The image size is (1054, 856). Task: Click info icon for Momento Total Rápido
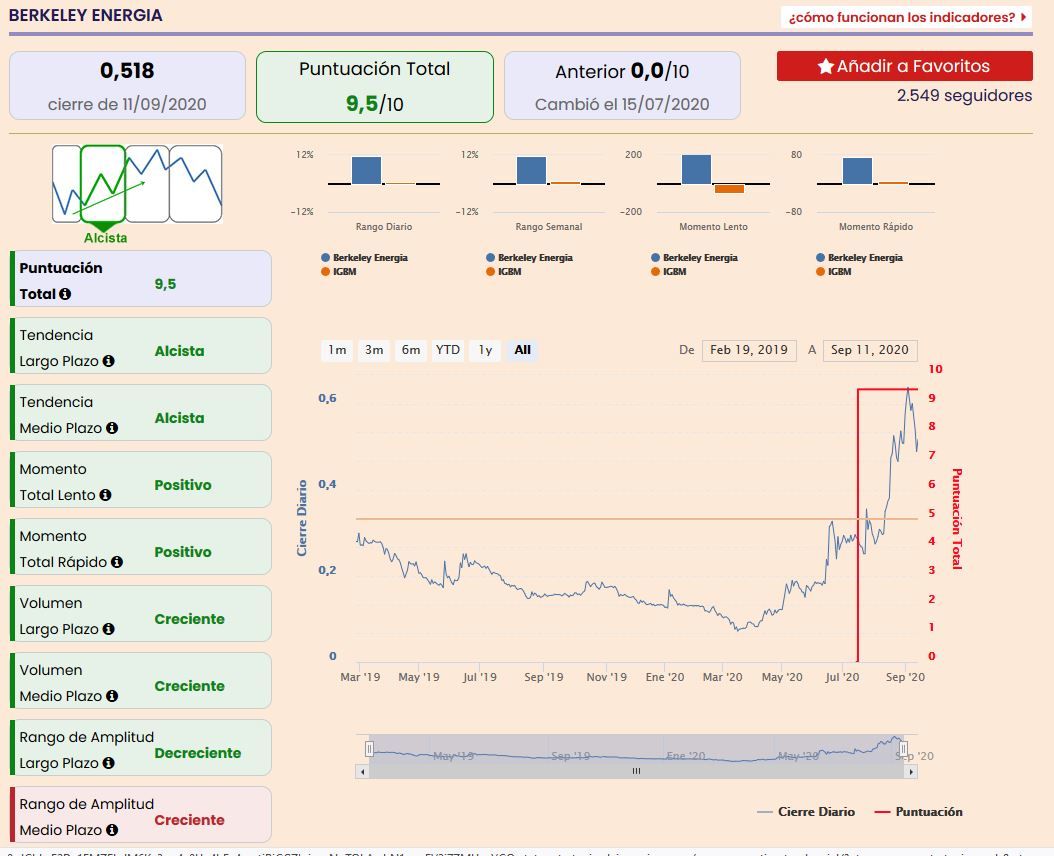(x=117, y=561)
